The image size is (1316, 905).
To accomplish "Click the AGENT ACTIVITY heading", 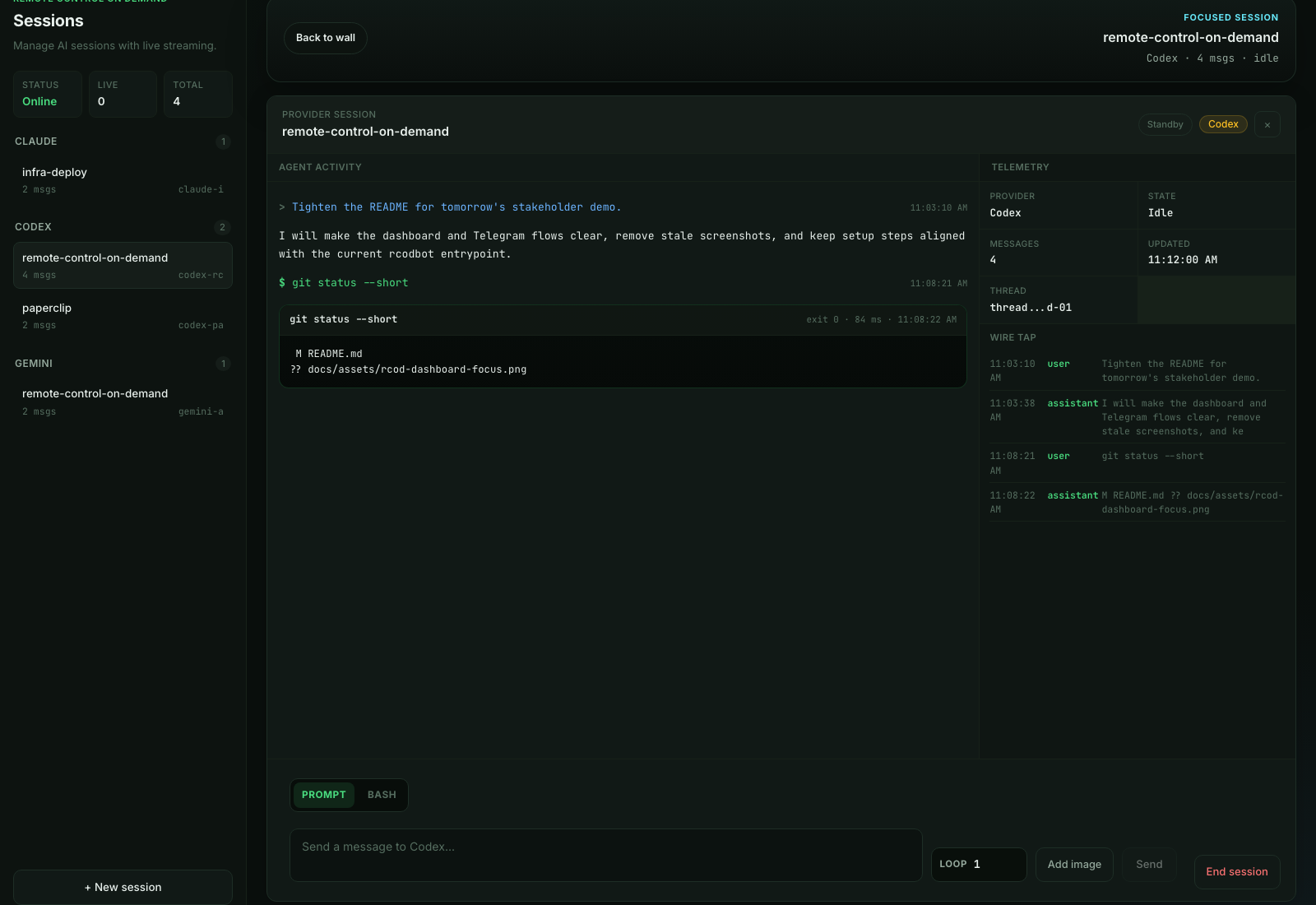I will (x=320, y=167).
